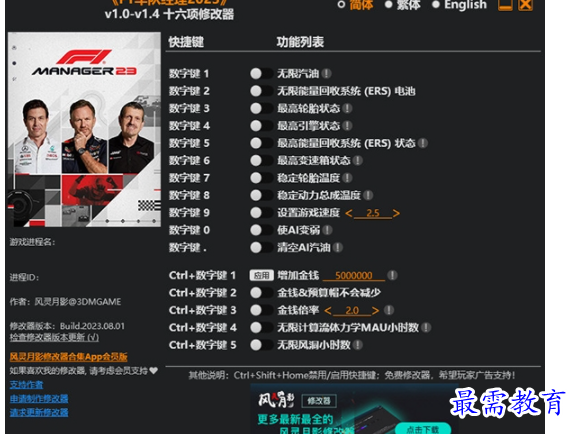The height and width of the screenshot is (434, 574).
Task: Open 支持作者 link
Action: [26, 385]
